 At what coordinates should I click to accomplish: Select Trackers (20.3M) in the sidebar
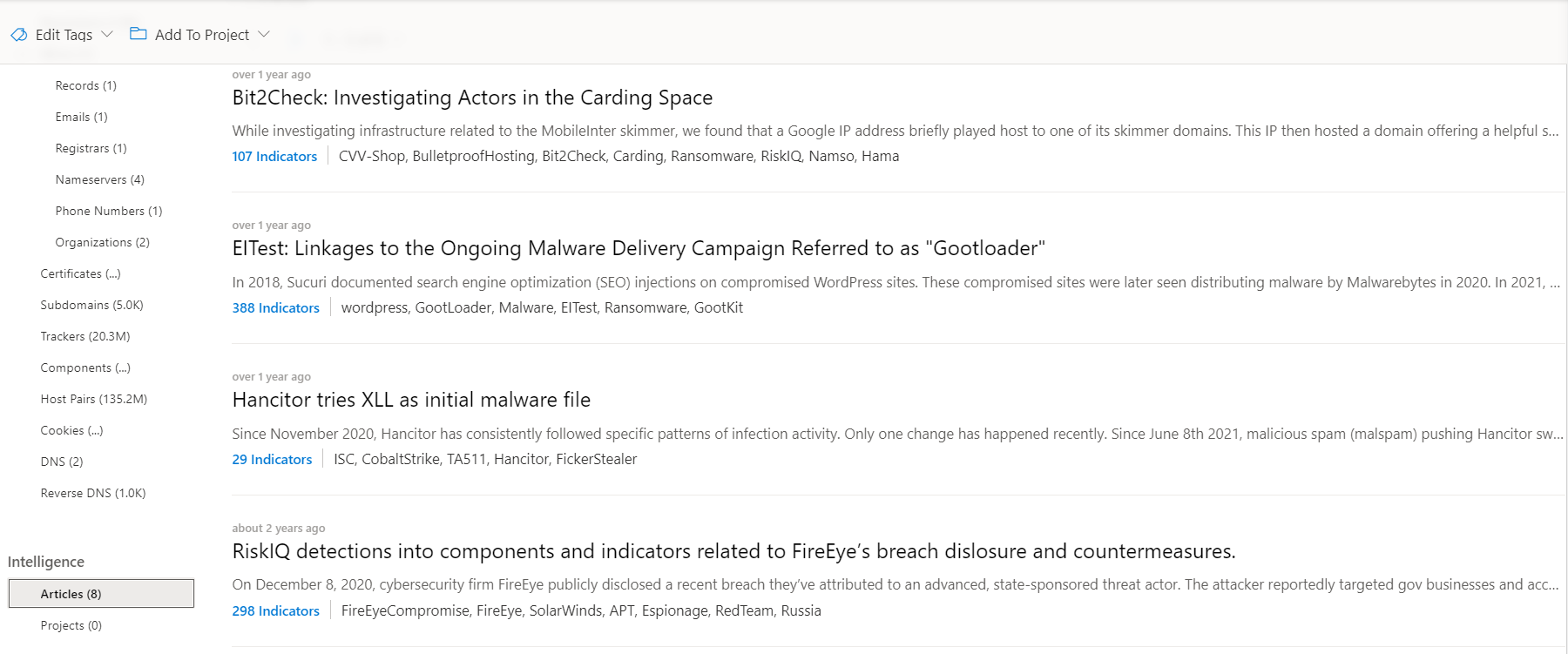click(x=84, y=335)
